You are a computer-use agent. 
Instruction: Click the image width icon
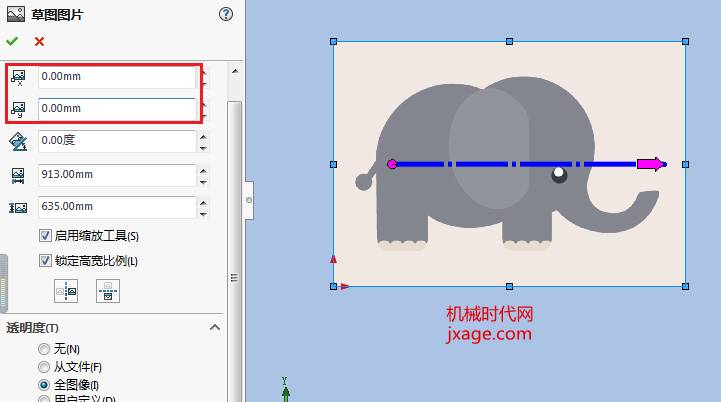pos(18,176)
